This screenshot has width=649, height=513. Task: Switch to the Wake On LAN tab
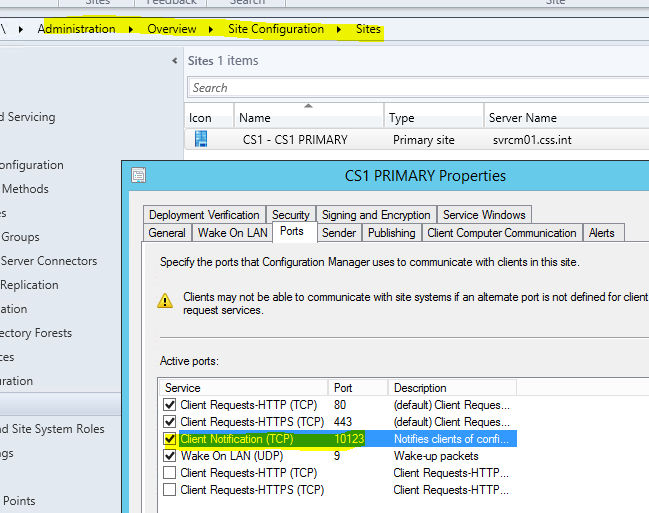tap(233, 233)
